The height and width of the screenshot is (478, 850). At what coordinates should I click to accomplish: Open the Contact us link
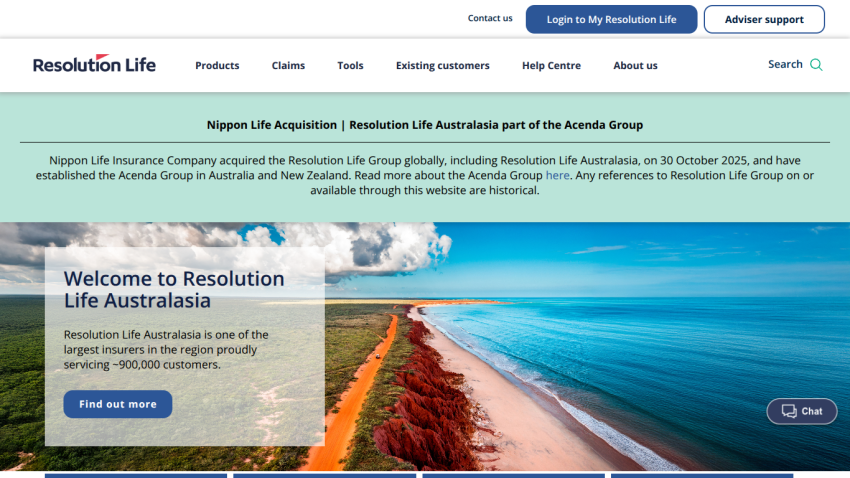click(490, 18)
